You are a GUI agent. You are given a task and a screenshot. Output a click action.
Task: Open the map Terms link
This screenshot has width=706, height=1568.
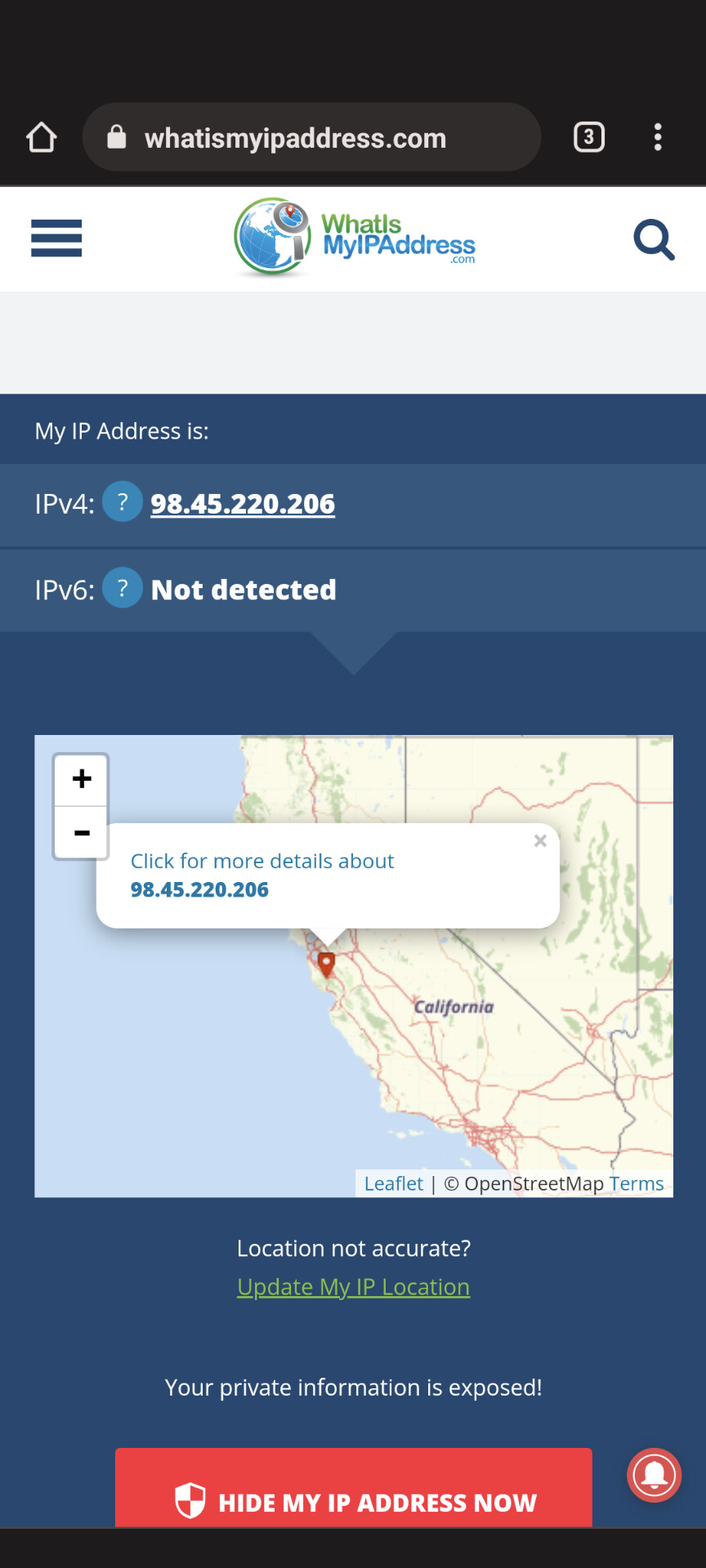click(637, 1183)
